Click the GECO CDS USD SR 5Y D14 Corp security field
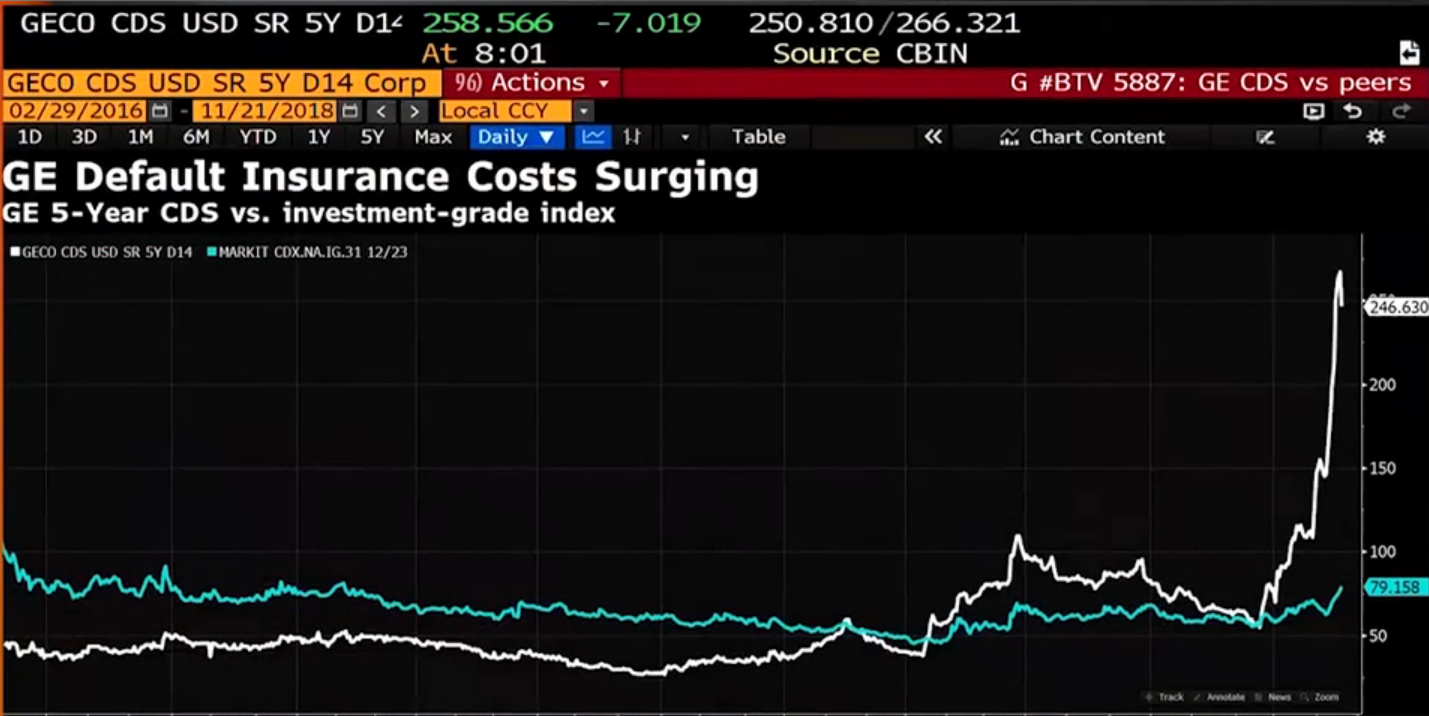Image resolution: width=1429 pixels, height=716 pixels. pos(220,83)
